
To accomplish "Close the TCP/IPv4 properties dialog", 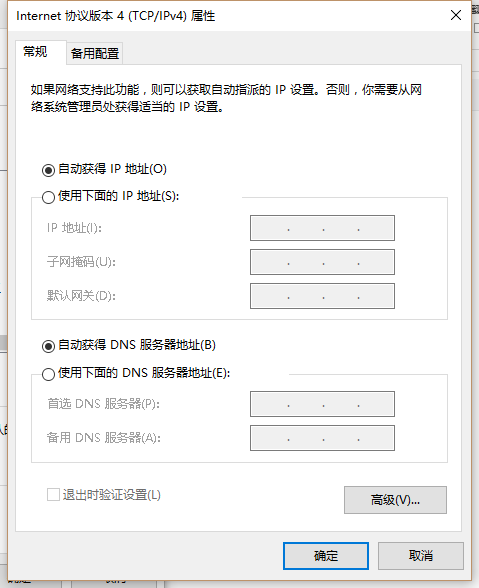I will pyautogui.click(x=456, y=15).
